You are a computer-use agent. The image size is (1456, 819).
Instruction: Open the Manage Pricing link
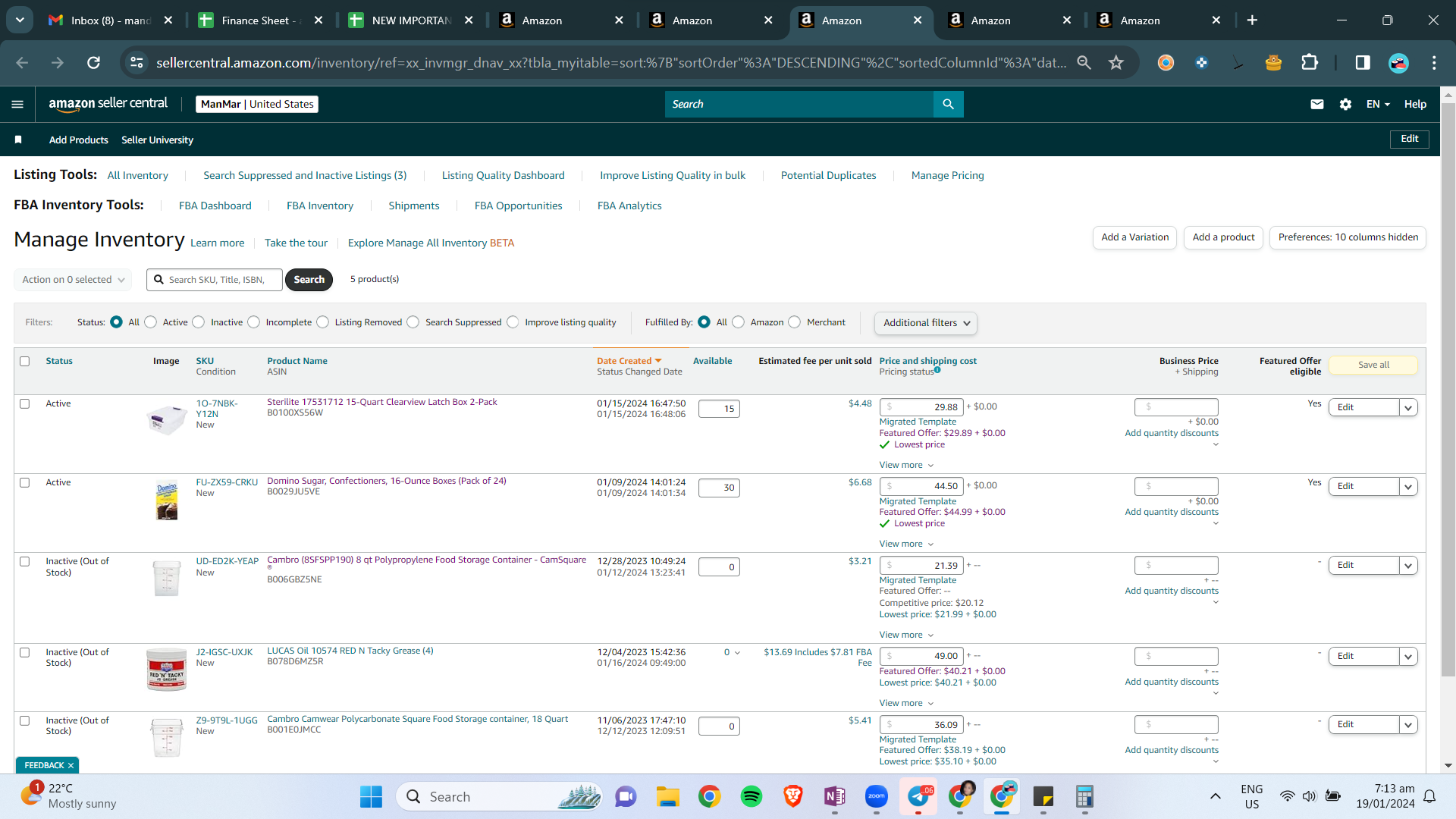click(947, 175)
